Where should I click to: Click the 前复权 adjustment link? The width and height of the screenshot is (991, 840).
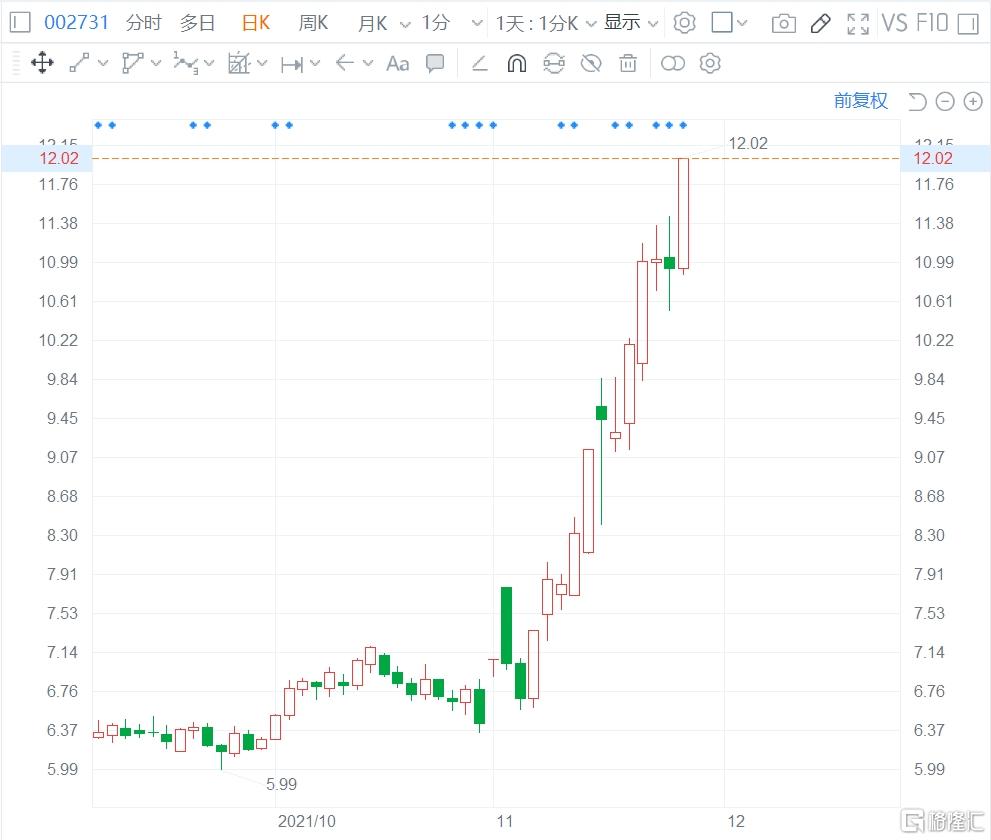click(860, 101)
